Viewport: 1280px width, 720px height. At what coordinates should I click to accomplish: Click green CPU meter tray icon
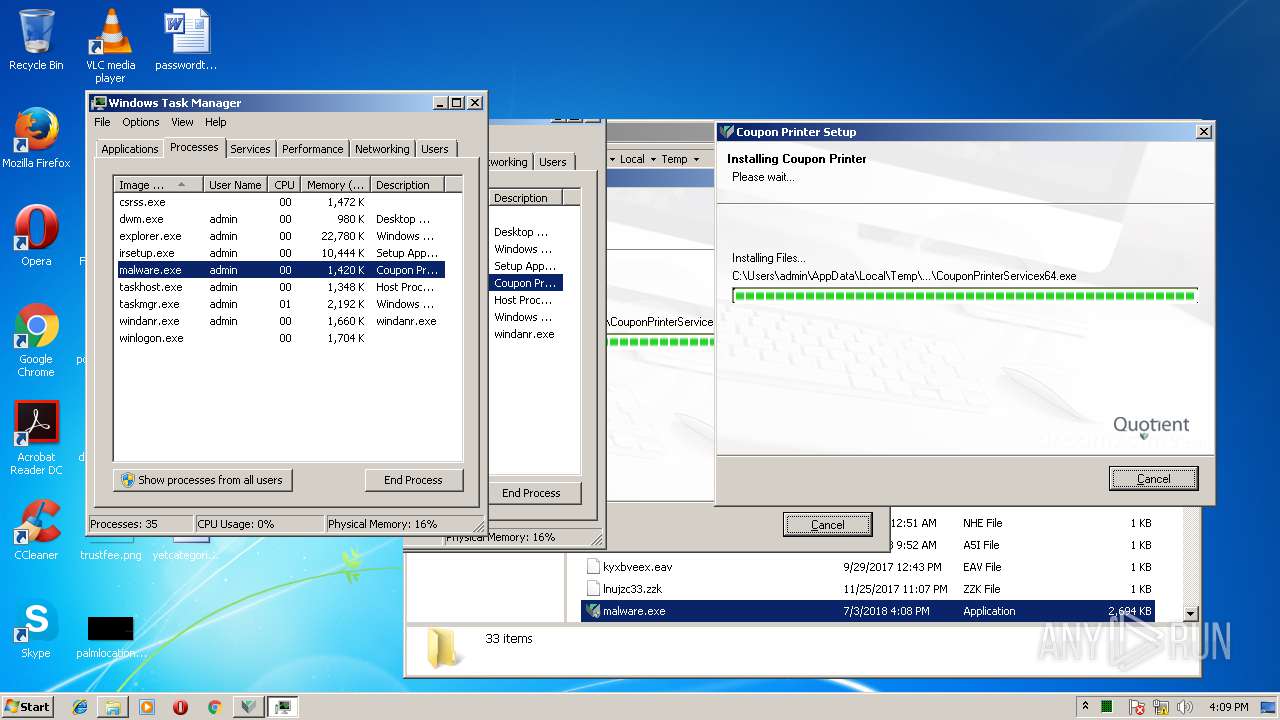1107,707
